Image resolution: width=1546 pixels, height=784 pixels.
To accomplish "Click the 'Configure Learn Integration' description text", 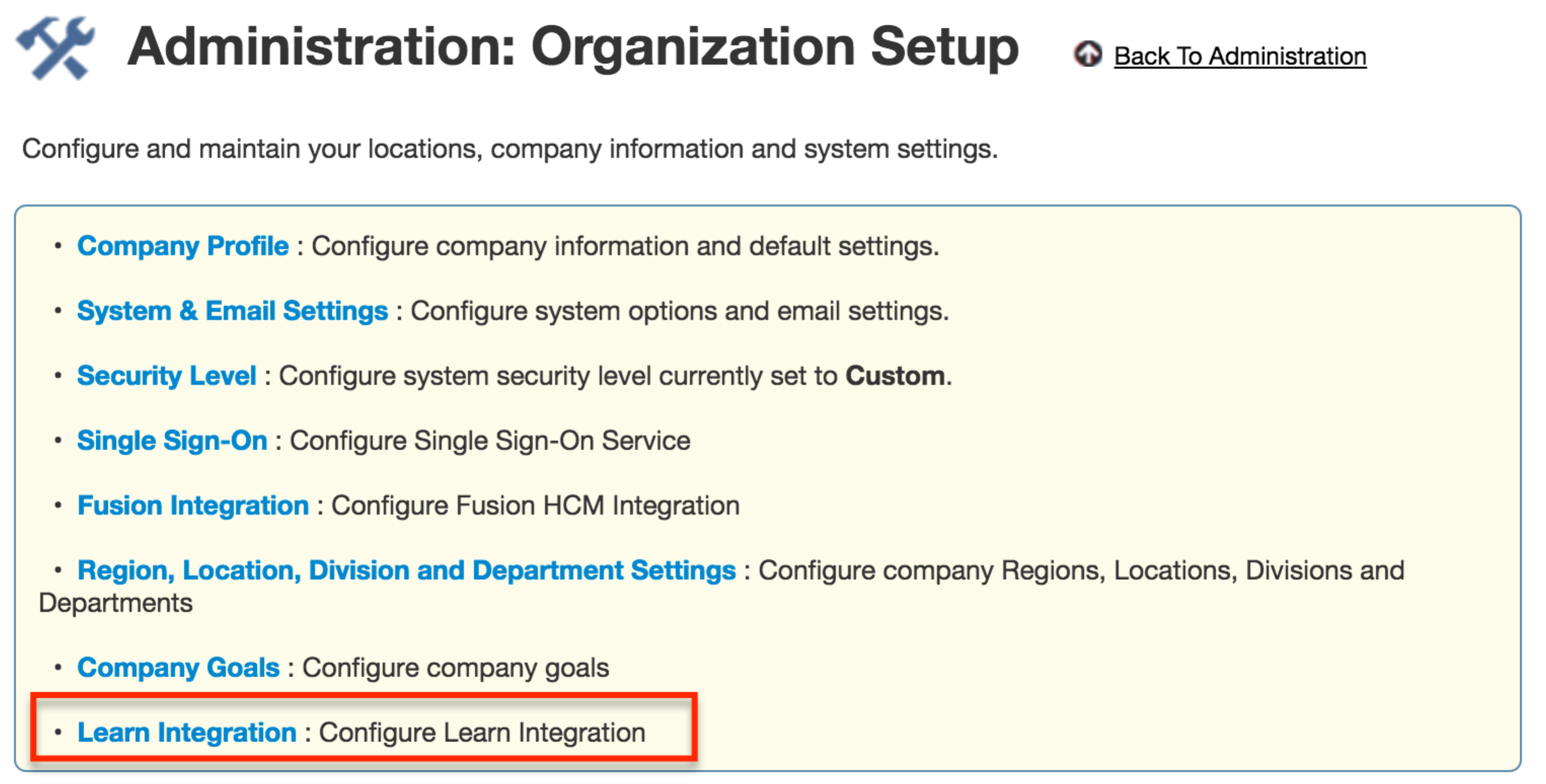I will coord(481,732).
